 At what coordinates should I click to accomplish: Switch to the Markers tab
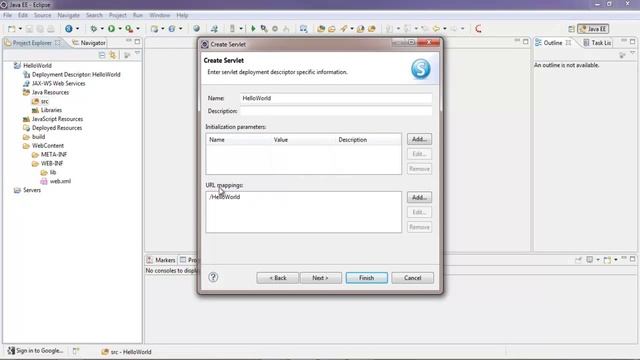pos(161,260)
